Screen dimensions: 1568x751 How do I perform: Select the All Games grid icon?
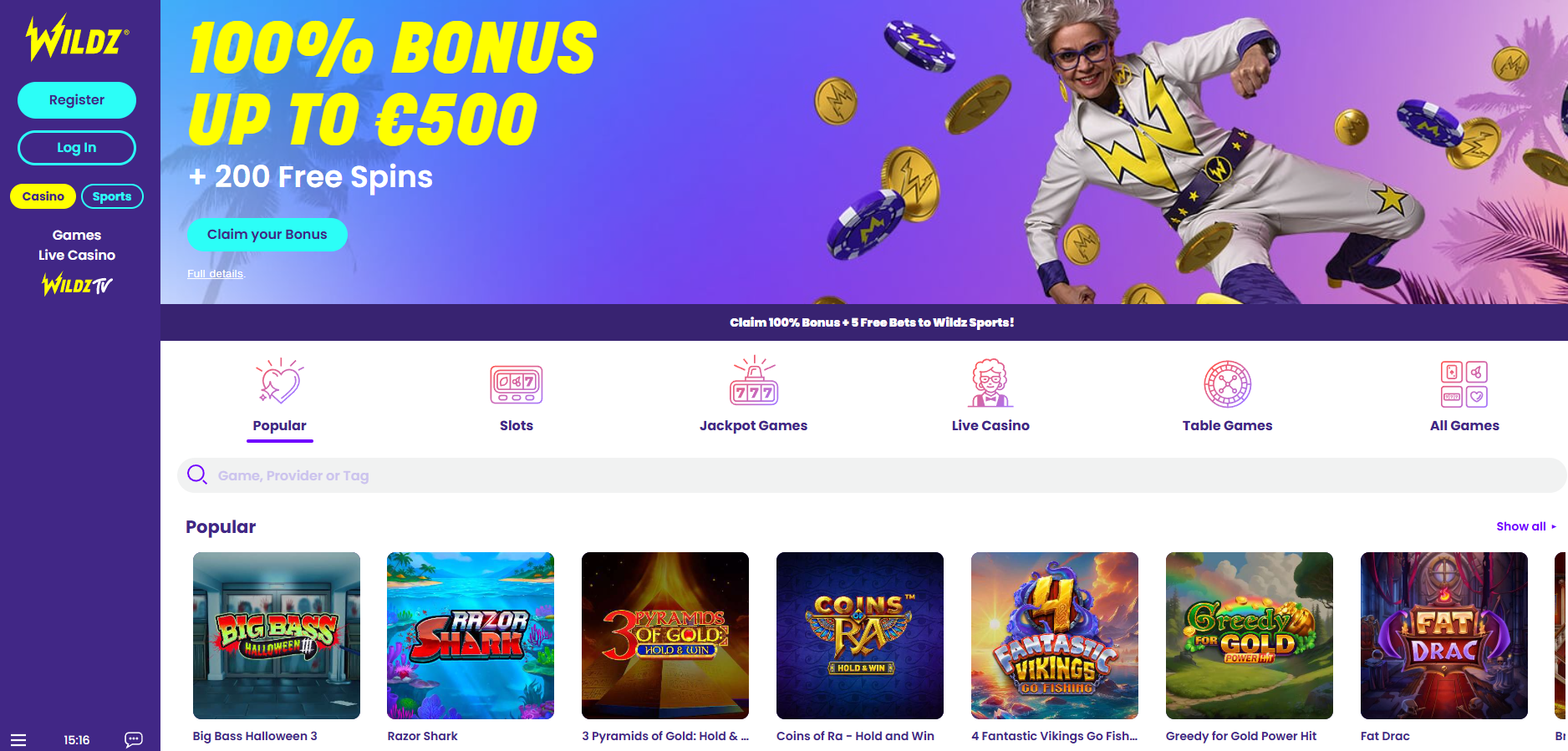point(1464,384)
